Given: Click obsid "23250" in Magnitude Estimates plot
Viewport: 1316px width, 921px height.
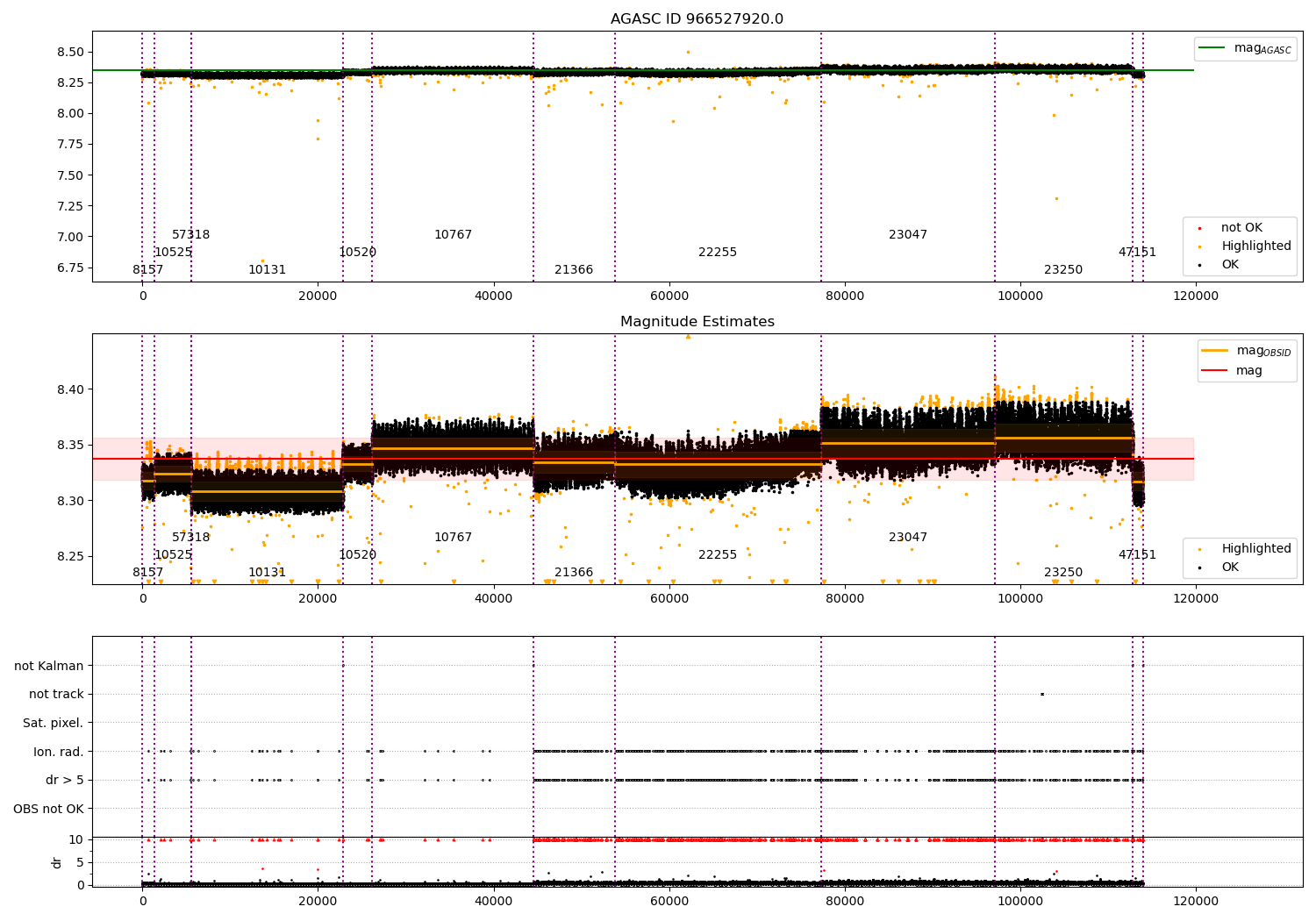Looking at the screenshot, I should [x=1063, y=572].
